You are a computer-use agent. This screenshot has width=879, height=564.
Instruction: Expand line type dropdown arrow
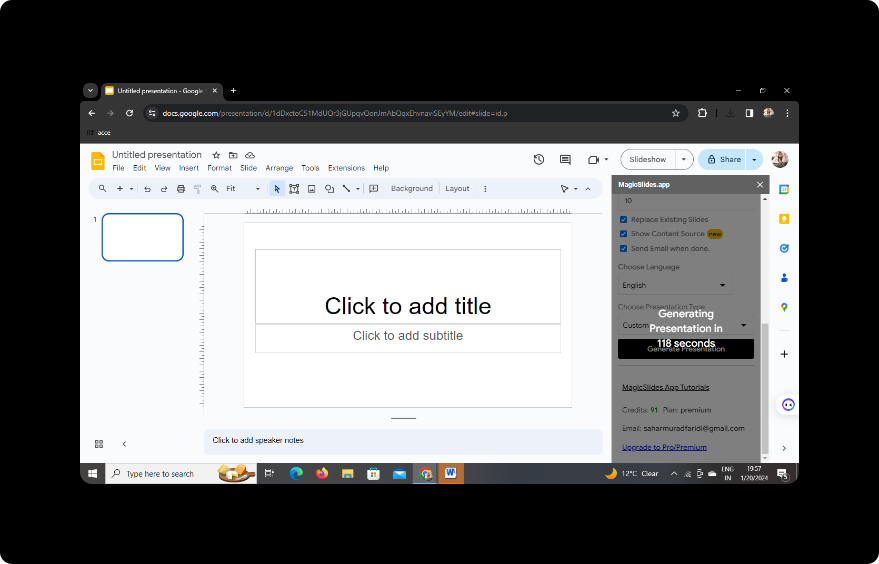click(x=358, y=189)
